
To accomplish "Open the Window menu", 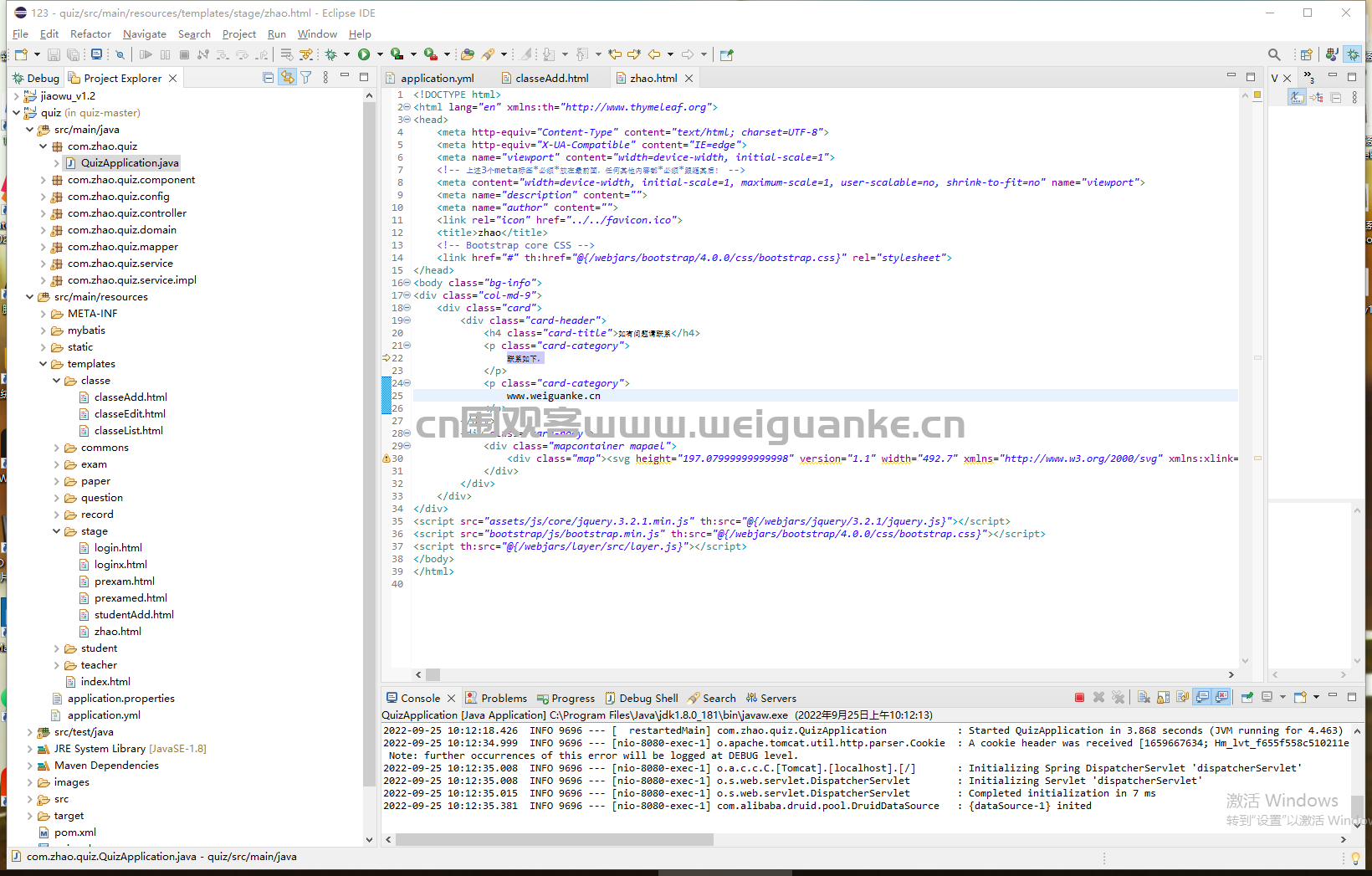I will (x=317, y=34).
